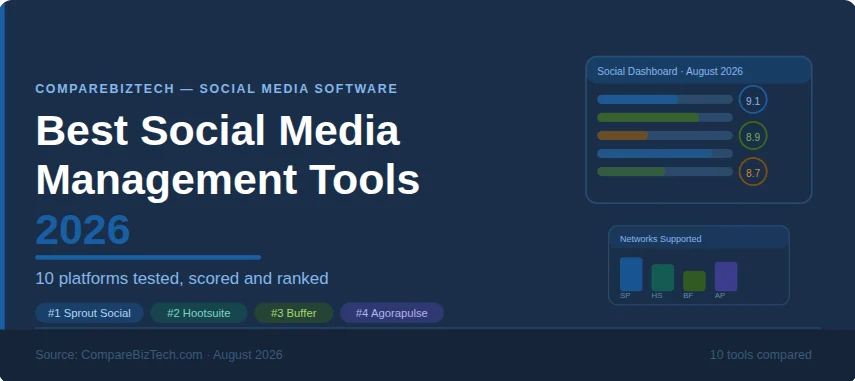This screenshot has width=855, height=381.
Task: Click the large blue 2026 text
Action: click(x=83, y=229)
